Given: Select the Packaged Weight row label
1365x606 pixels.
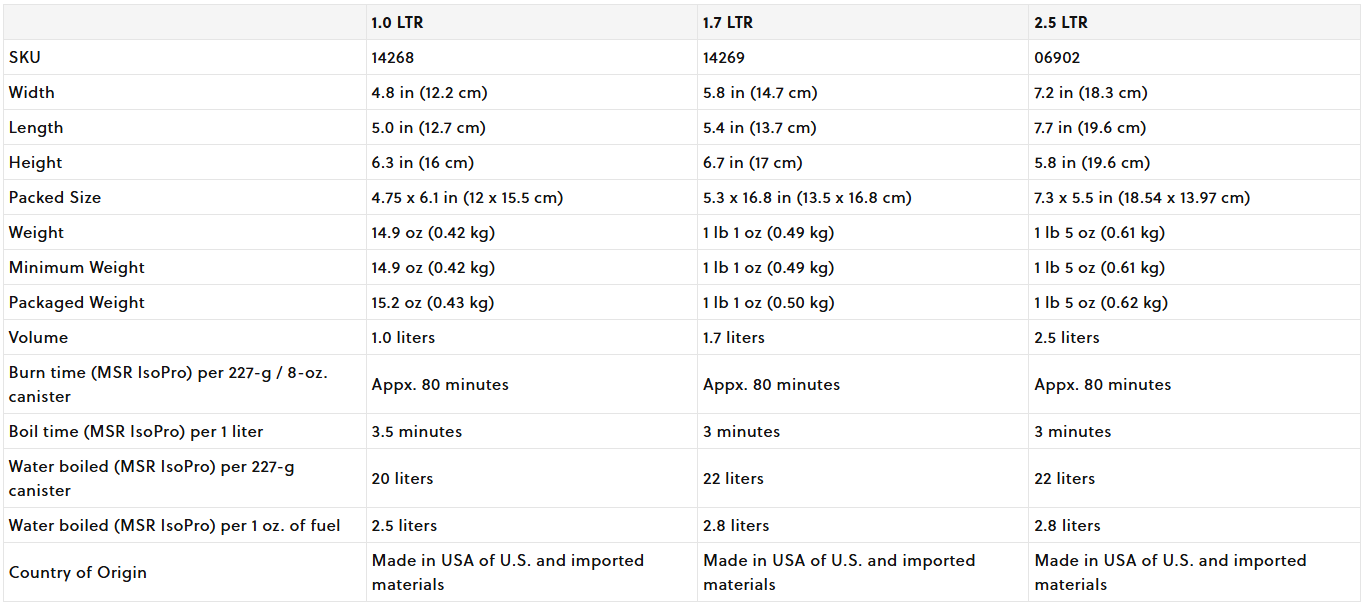Looking at the screenshot, I should [x=77, y=303].
